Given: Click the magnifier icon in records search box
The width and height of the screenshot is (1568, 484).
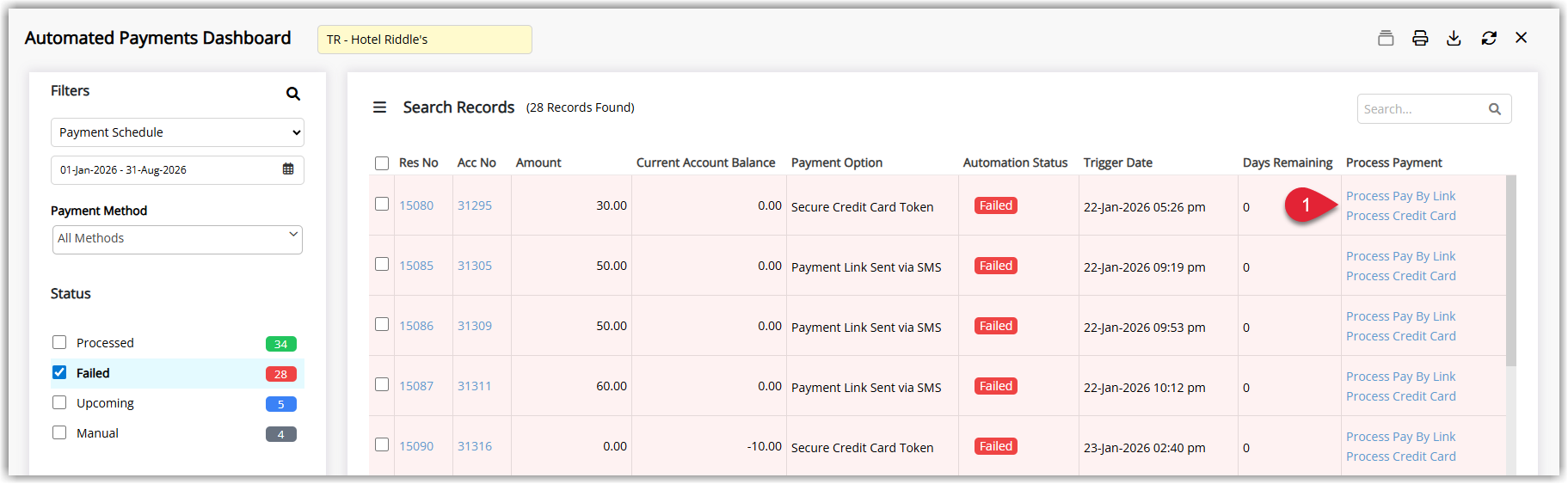Looking at the screenshot, I should [1495, 109].
